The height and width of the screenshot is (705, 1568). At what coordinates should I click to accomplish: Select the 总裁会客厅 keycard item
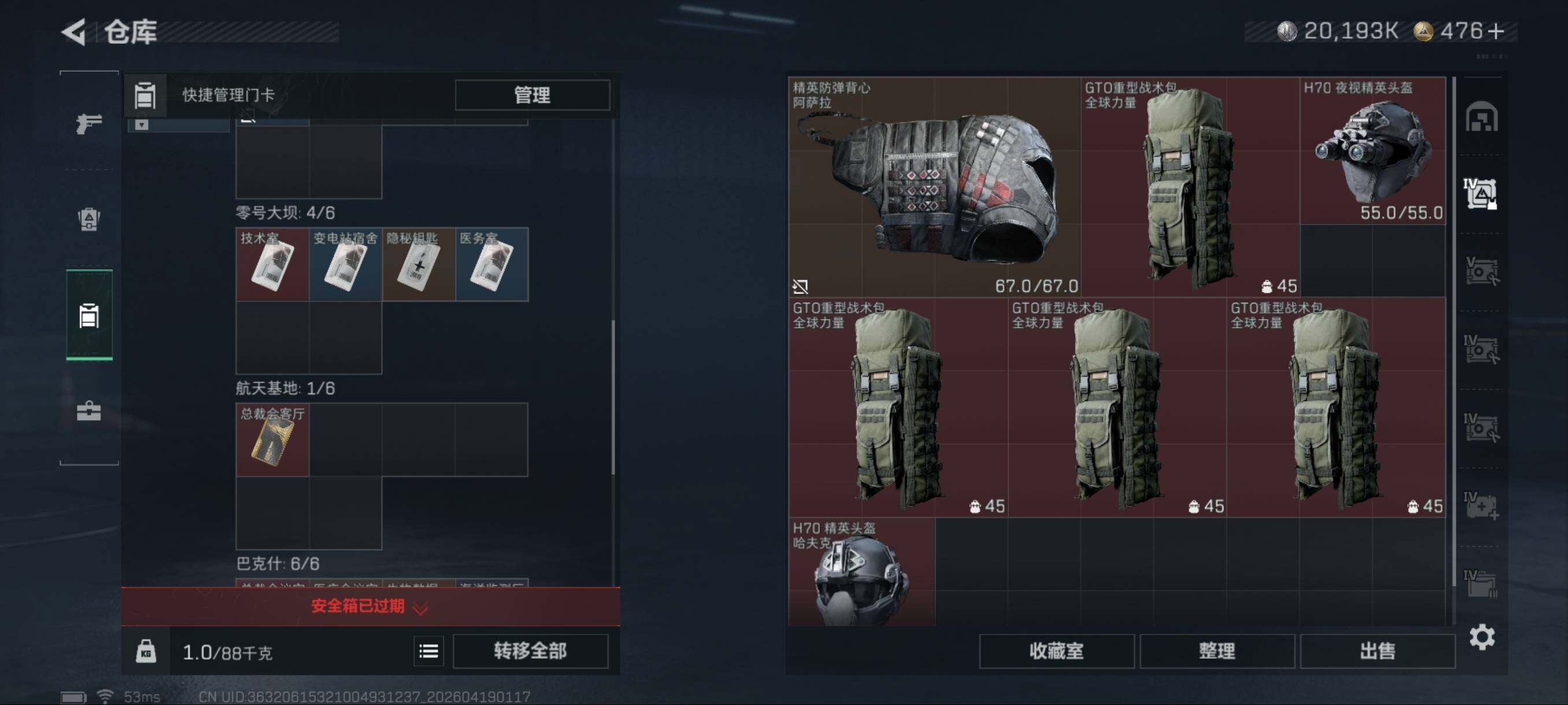click(272, 439)
